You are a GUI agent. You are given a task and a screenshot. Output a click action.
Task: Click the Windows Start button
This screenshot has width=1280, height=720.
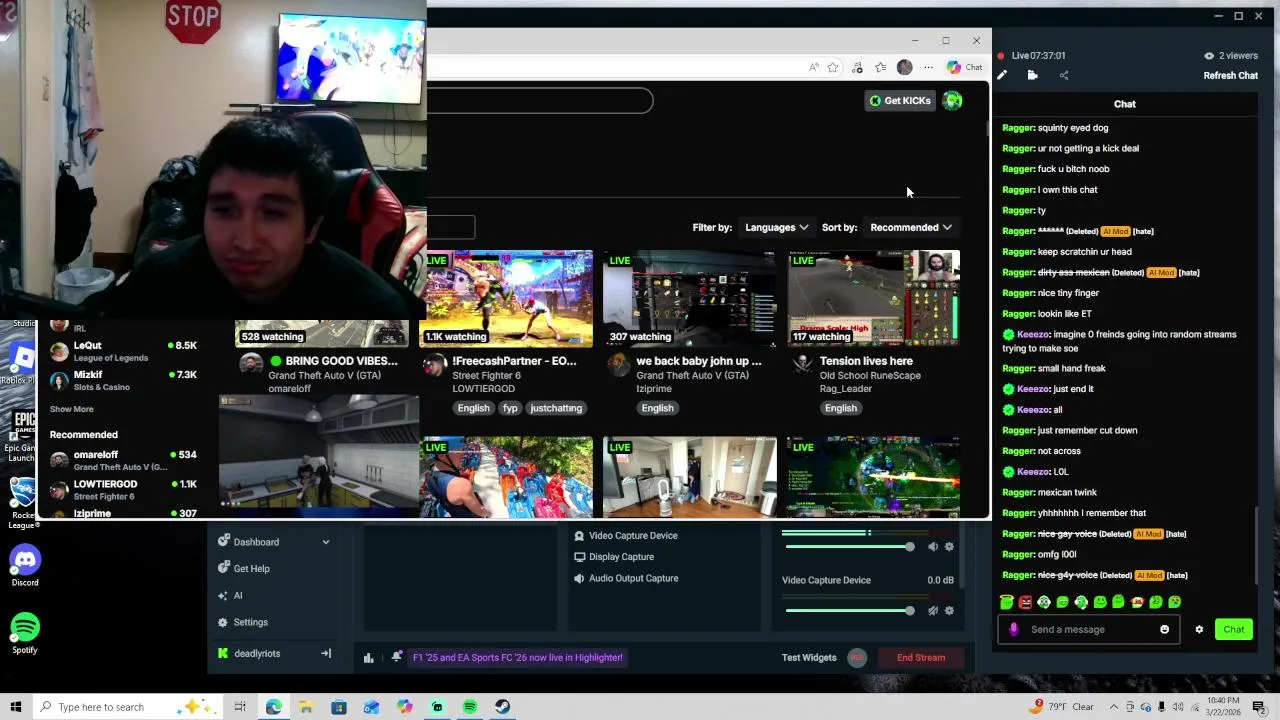pos(15,707)
